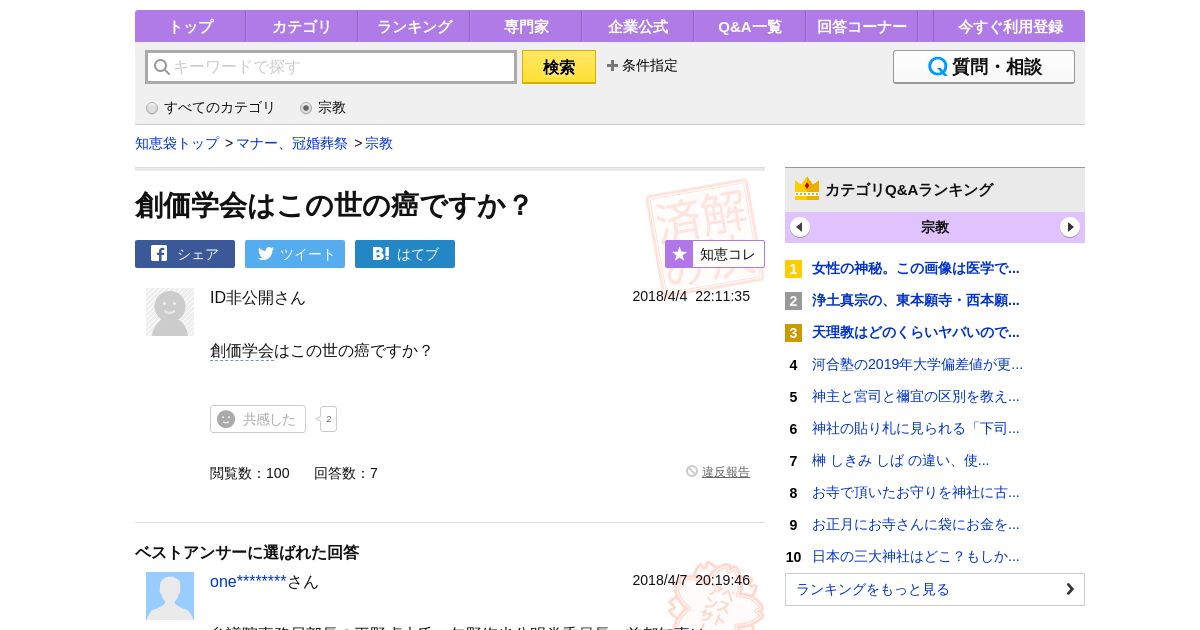Expand the 条件指定 search conditions

642,66
